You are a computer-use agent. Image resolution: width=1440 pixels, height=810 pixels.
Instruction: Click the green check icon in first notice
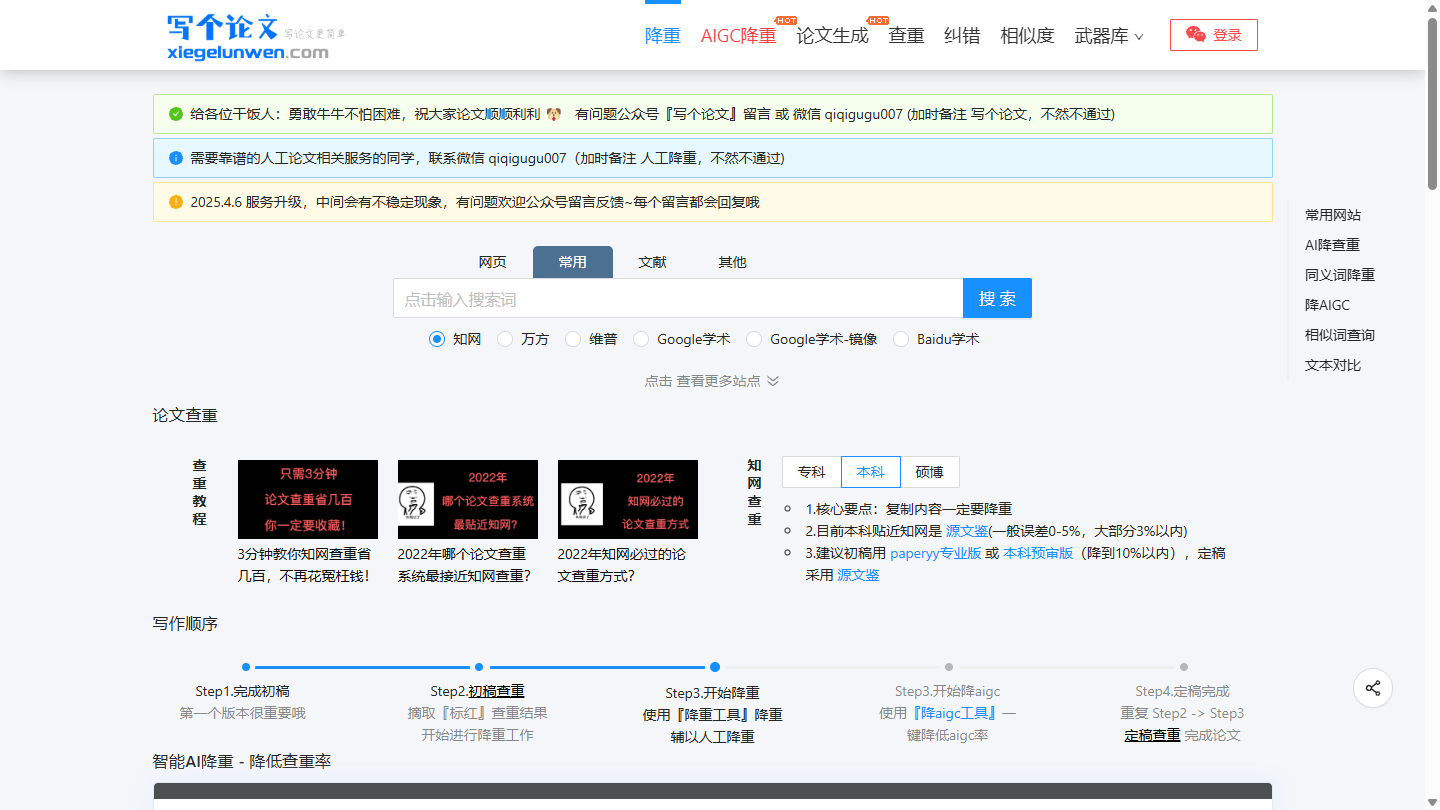[x=176, y=114]
